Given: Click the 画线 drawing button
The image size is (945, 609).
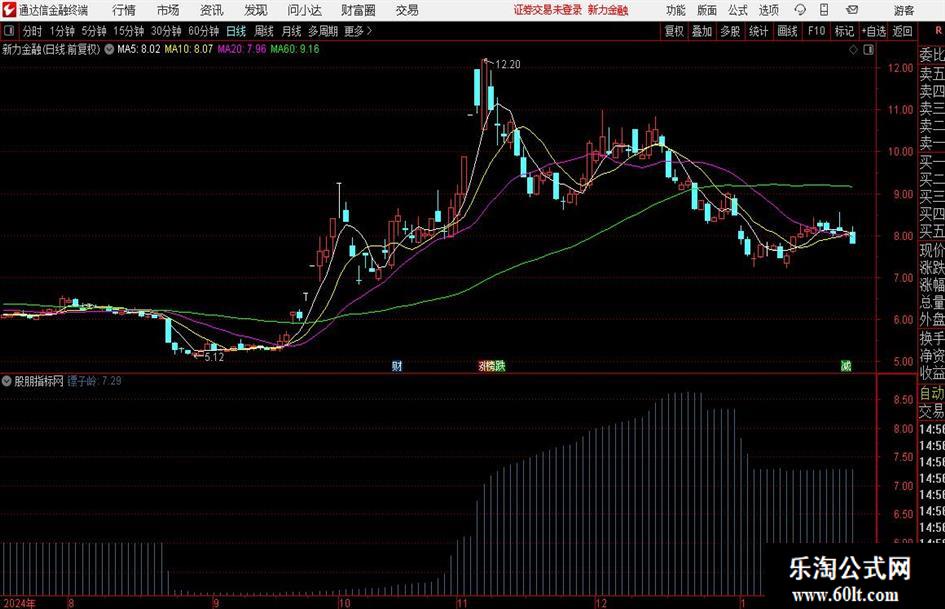Looking at the screenshot, I should click(787, 31).
